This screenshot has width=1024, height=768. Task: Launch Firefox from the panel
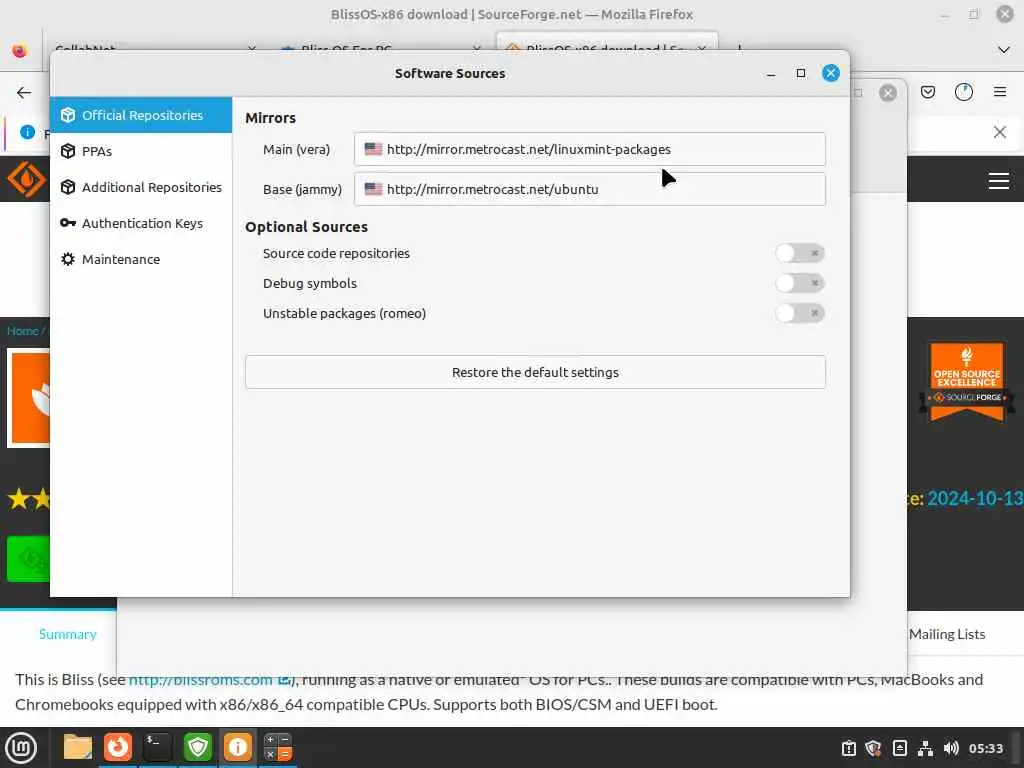tap(118, 747)
